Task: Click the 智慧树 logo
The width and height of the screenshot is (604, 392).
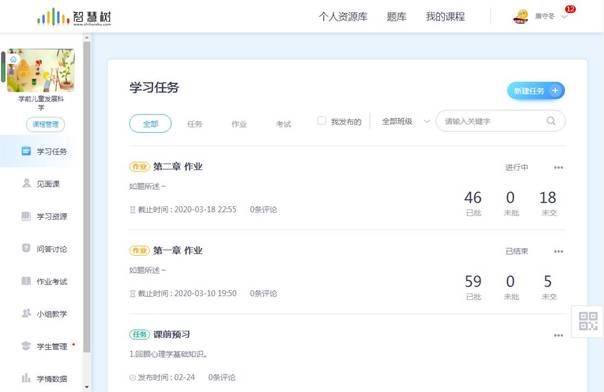Action: pyautogui.click(x=74, y=17)
